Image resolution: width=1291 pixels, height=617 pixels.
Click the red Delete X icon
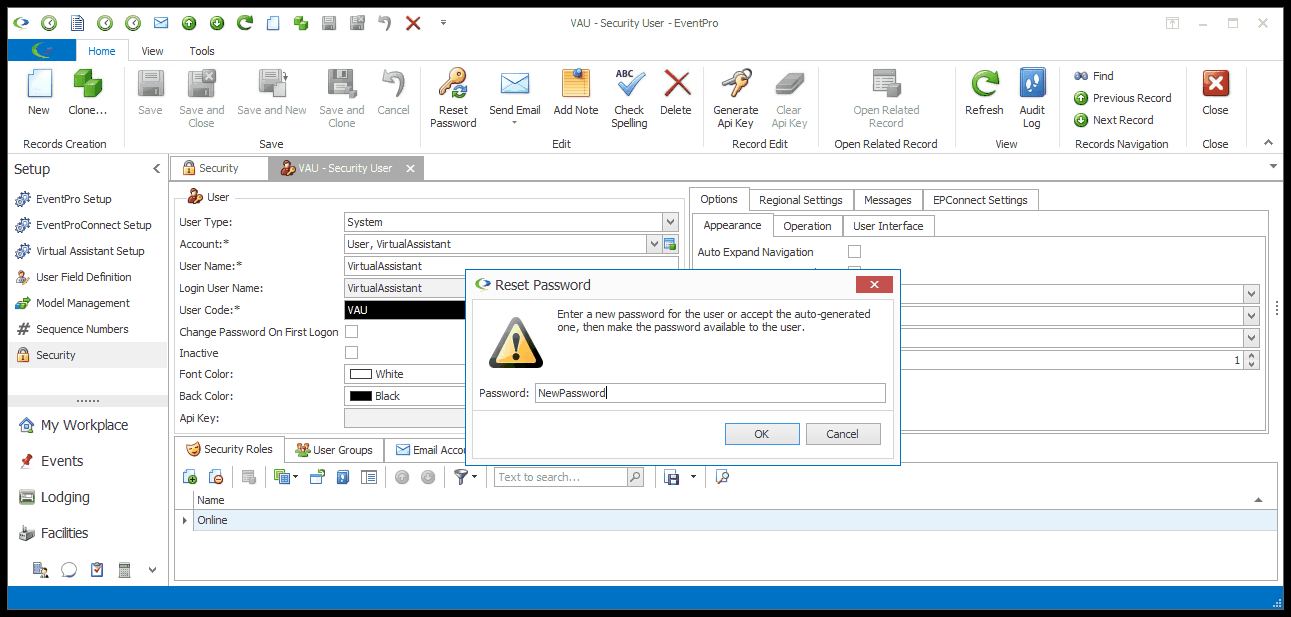point(676,84)
